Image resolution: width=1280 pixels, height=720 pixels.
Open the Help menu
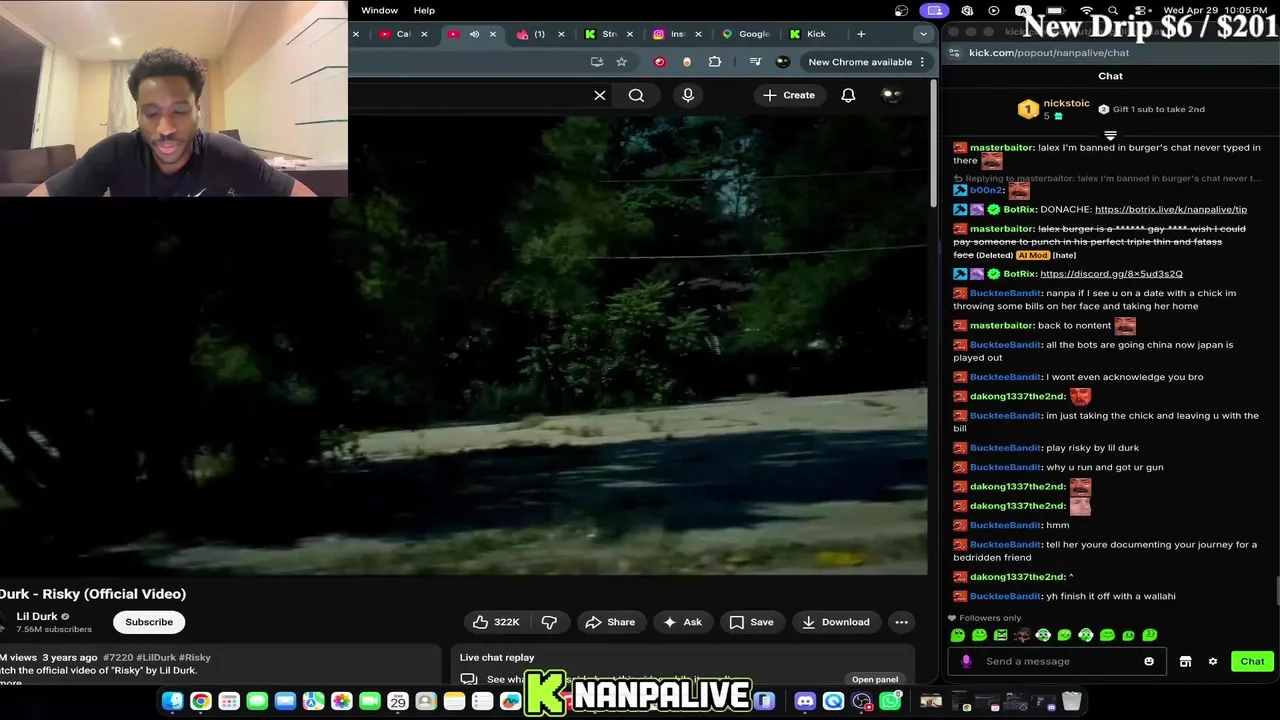424,10
